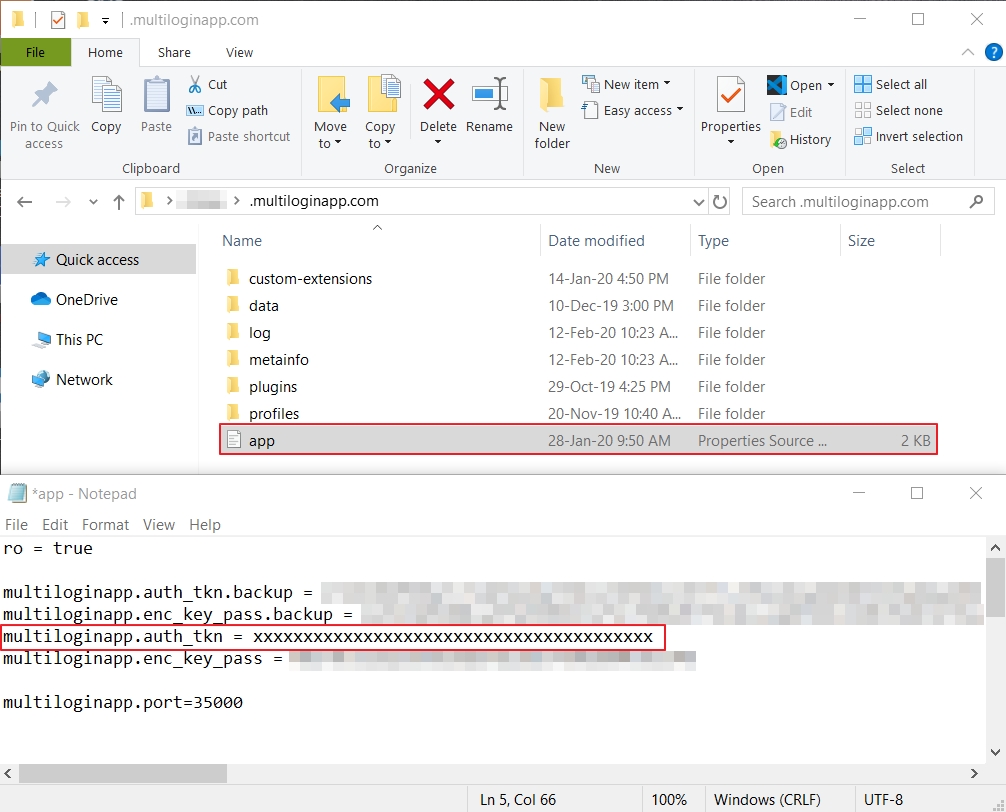Open the Move to command
Screen dimensions: 1006x812
coord(330,113)
